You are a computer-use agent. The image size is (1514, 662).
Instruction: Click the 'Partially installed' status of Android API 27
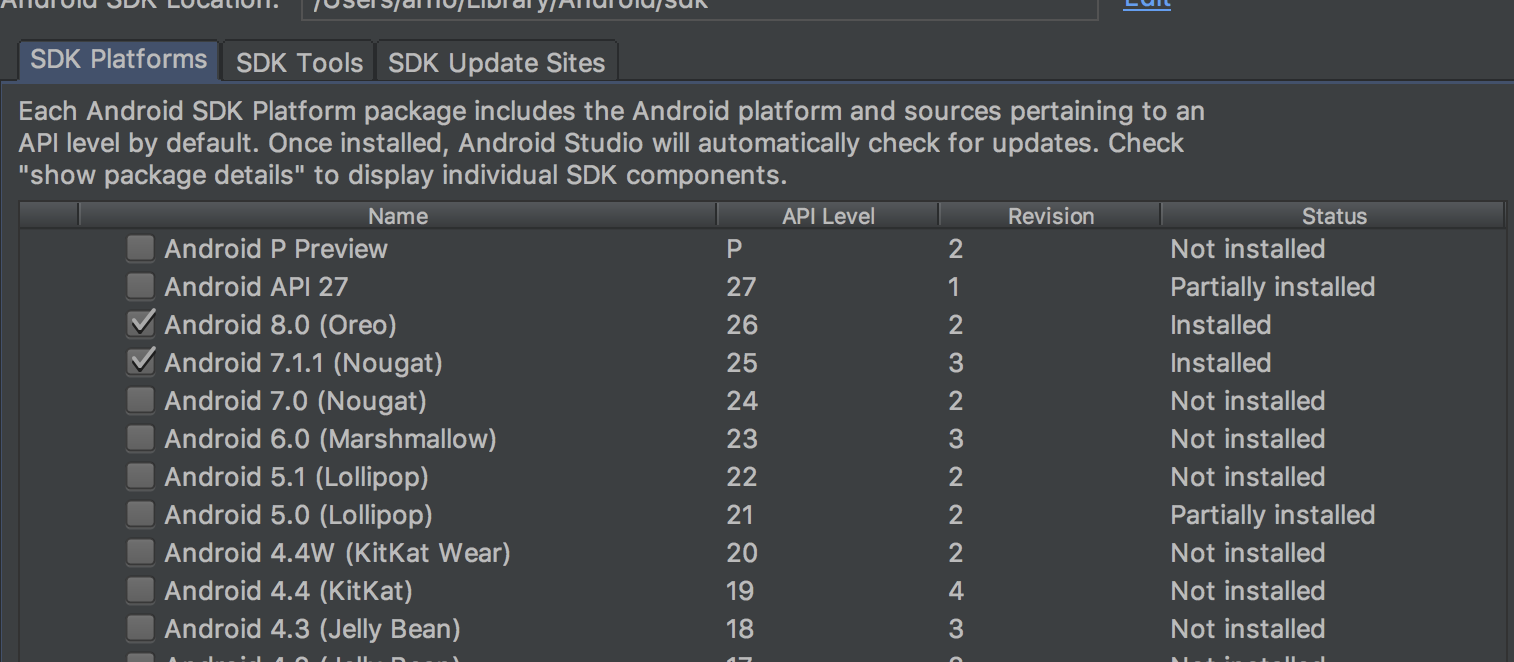[x=1273, y=287]
